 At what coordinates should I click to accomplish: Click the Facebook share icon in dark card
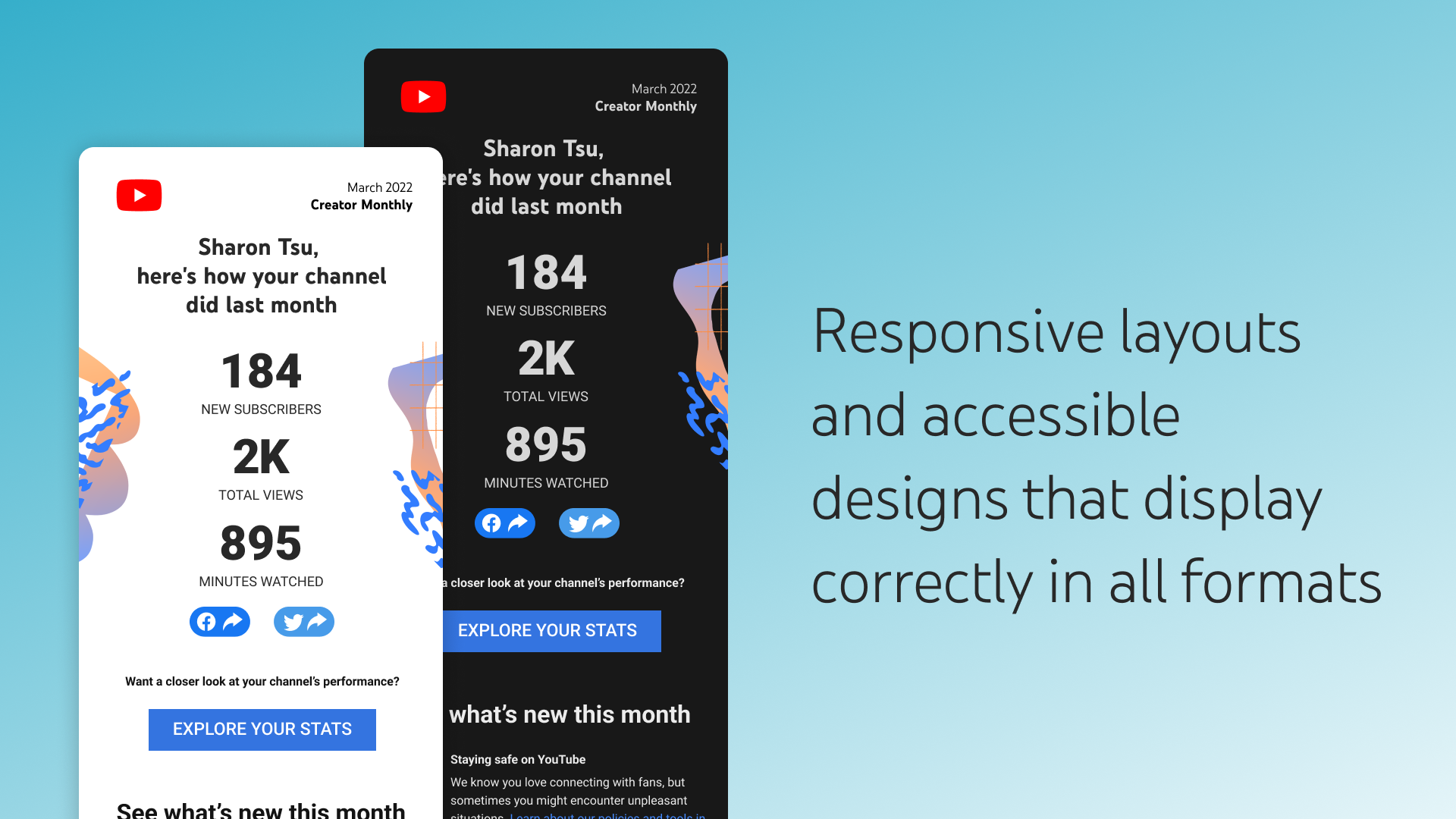[x=504, y=522]
